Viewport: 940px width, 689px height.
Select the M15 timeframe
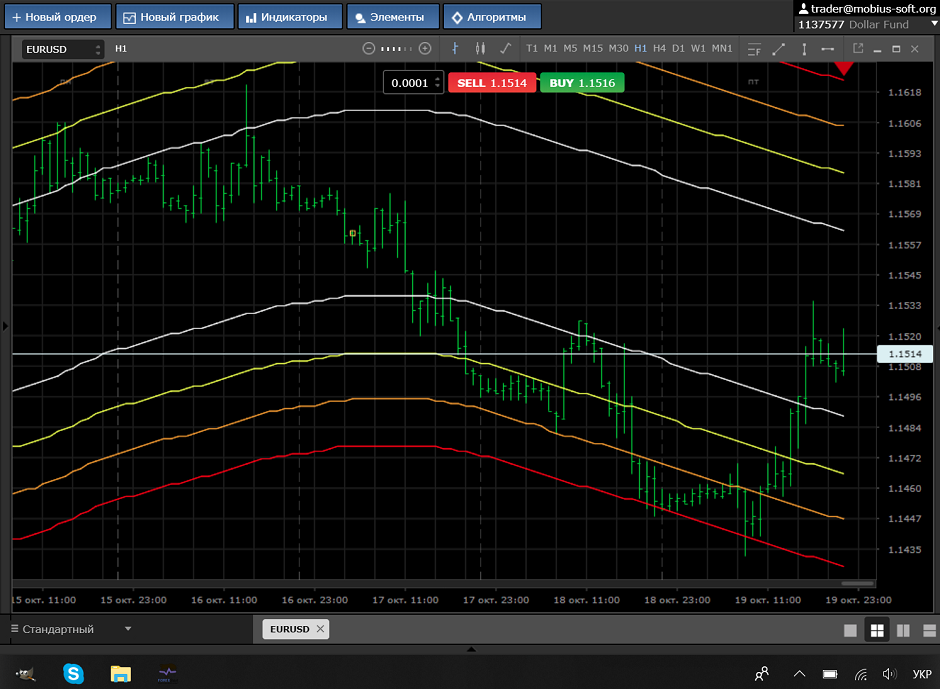pyautogui.click(x=593, y=48)
